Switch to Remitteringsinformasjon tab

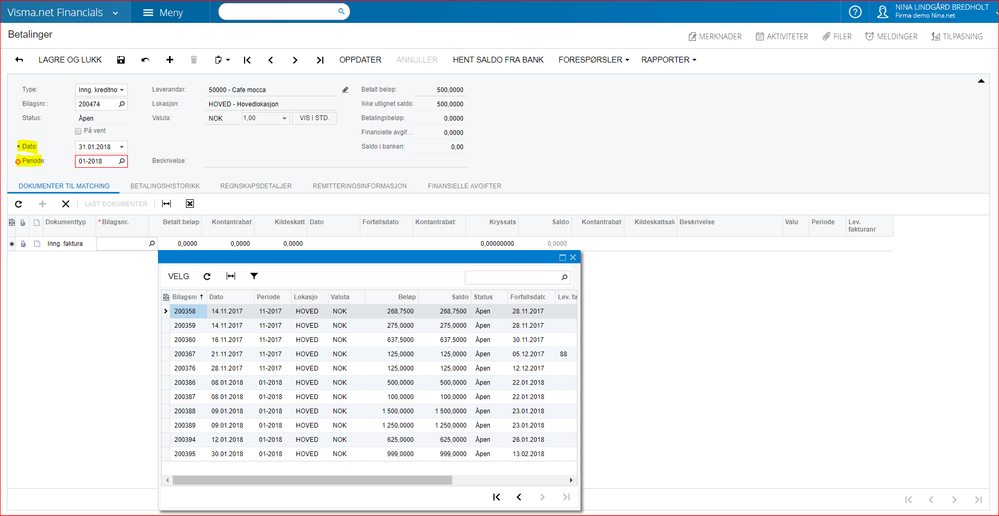point(360,186)
